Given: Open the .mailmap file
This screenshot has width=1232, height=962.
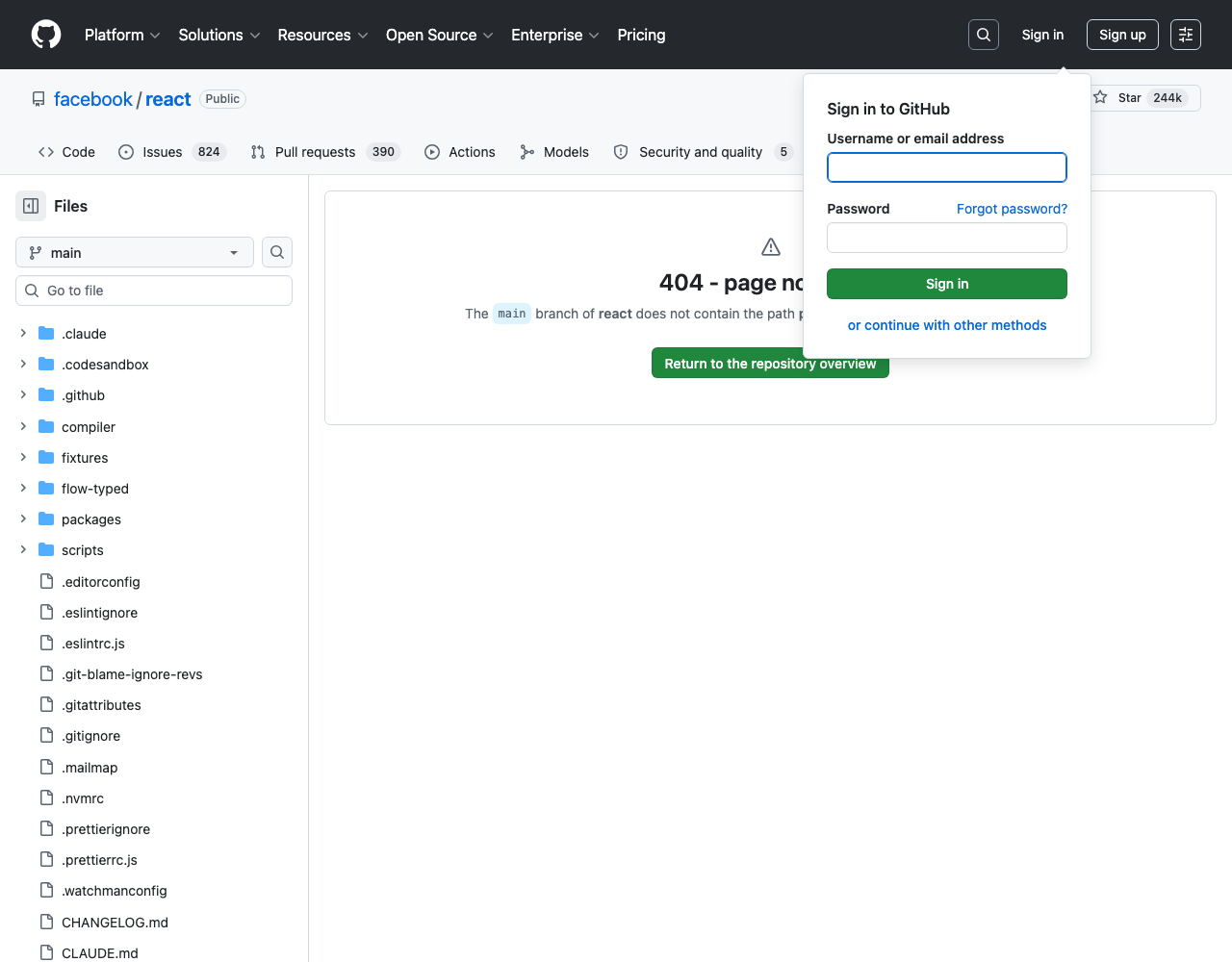Looking at the screenshot, I should 90,768.
